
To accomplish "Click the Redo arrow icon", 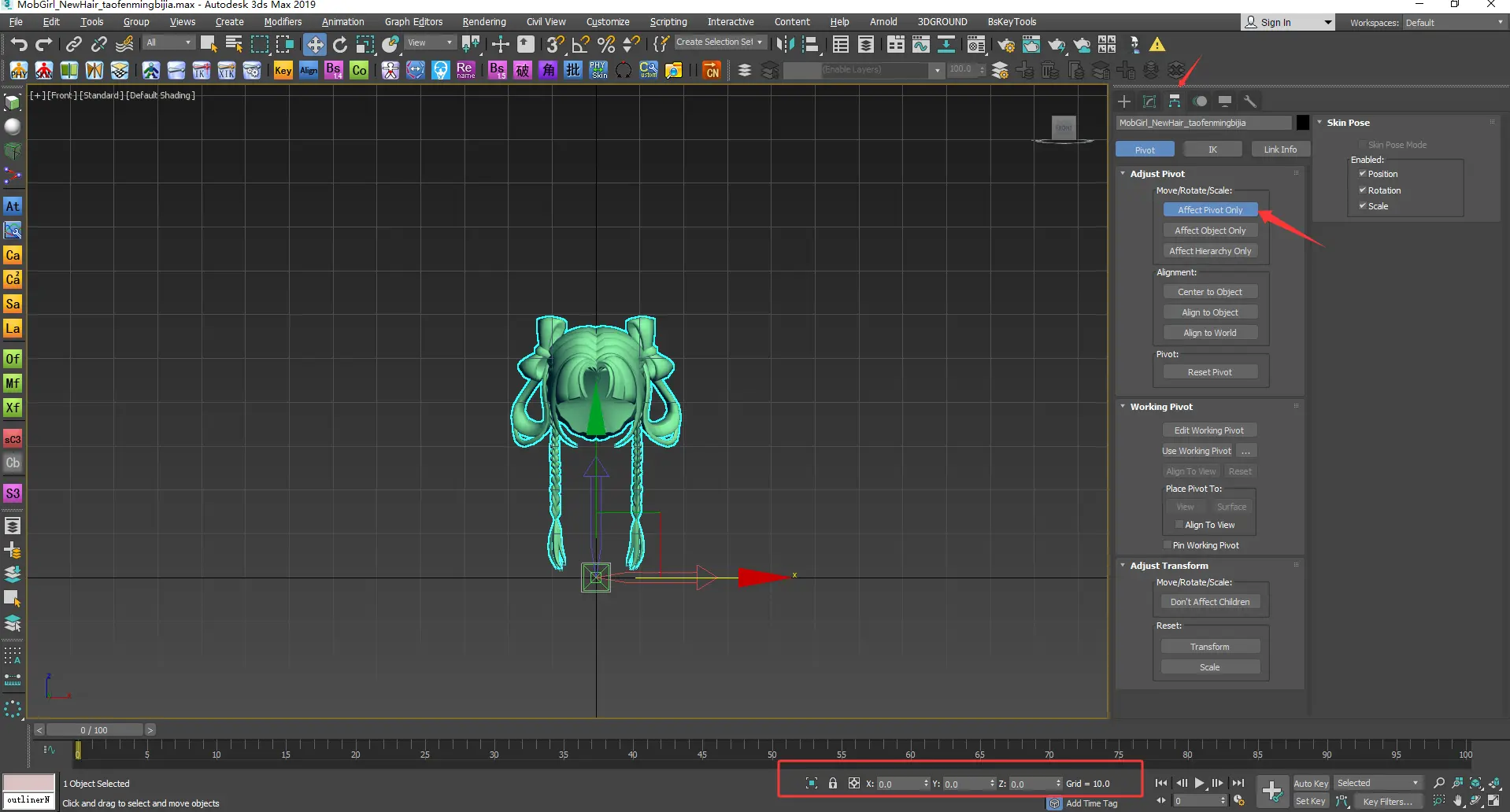I will [x=44, y=44].
